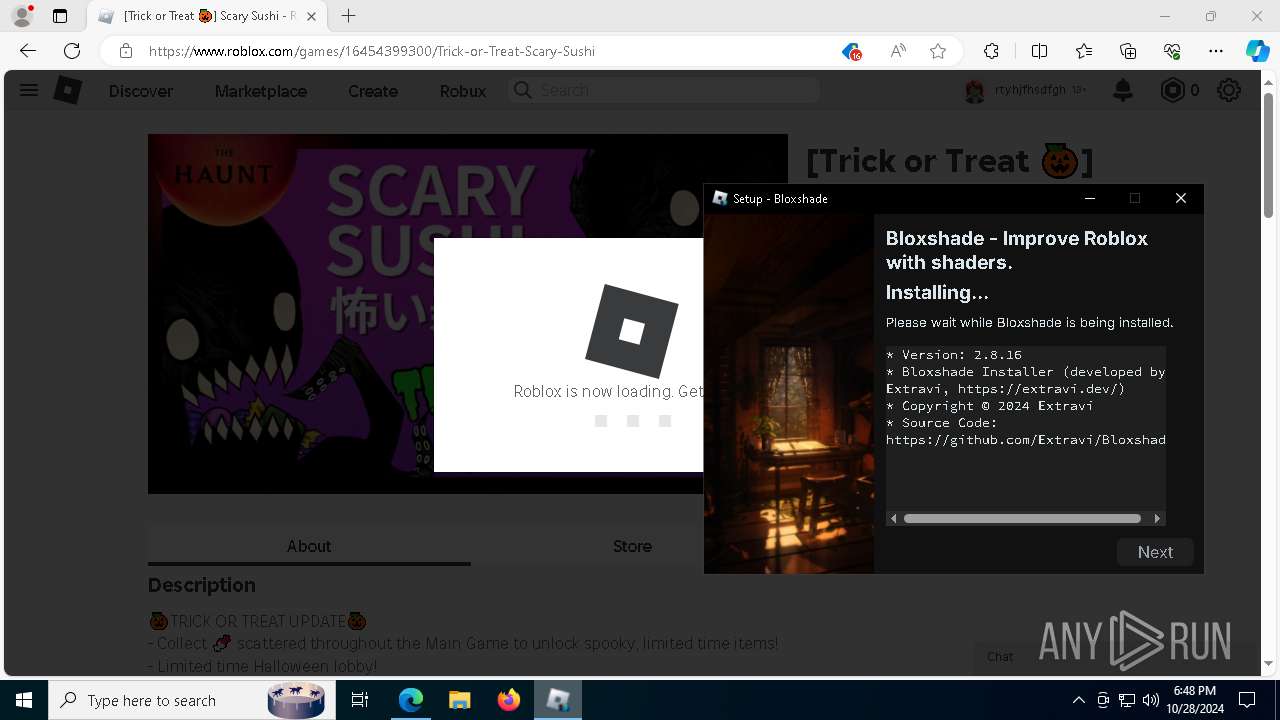Open the tab actions menu icon
The height and width of the screenshot is (720, 1280).
click(60, 16)
